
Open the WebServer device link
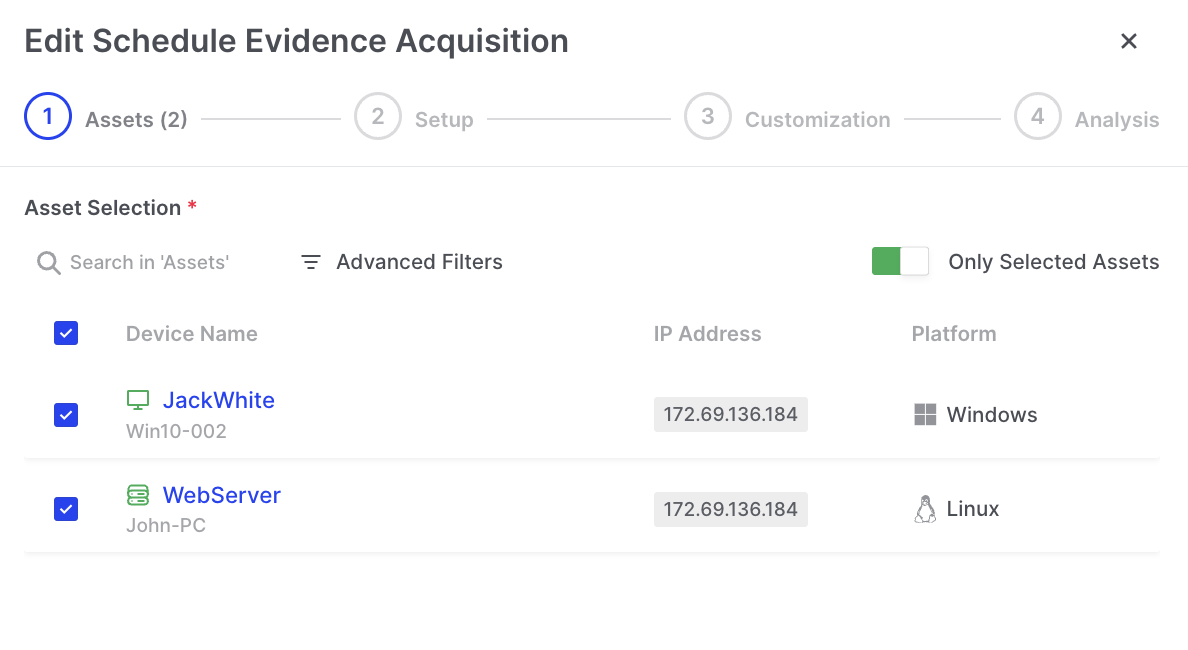[x=221, y=495]
